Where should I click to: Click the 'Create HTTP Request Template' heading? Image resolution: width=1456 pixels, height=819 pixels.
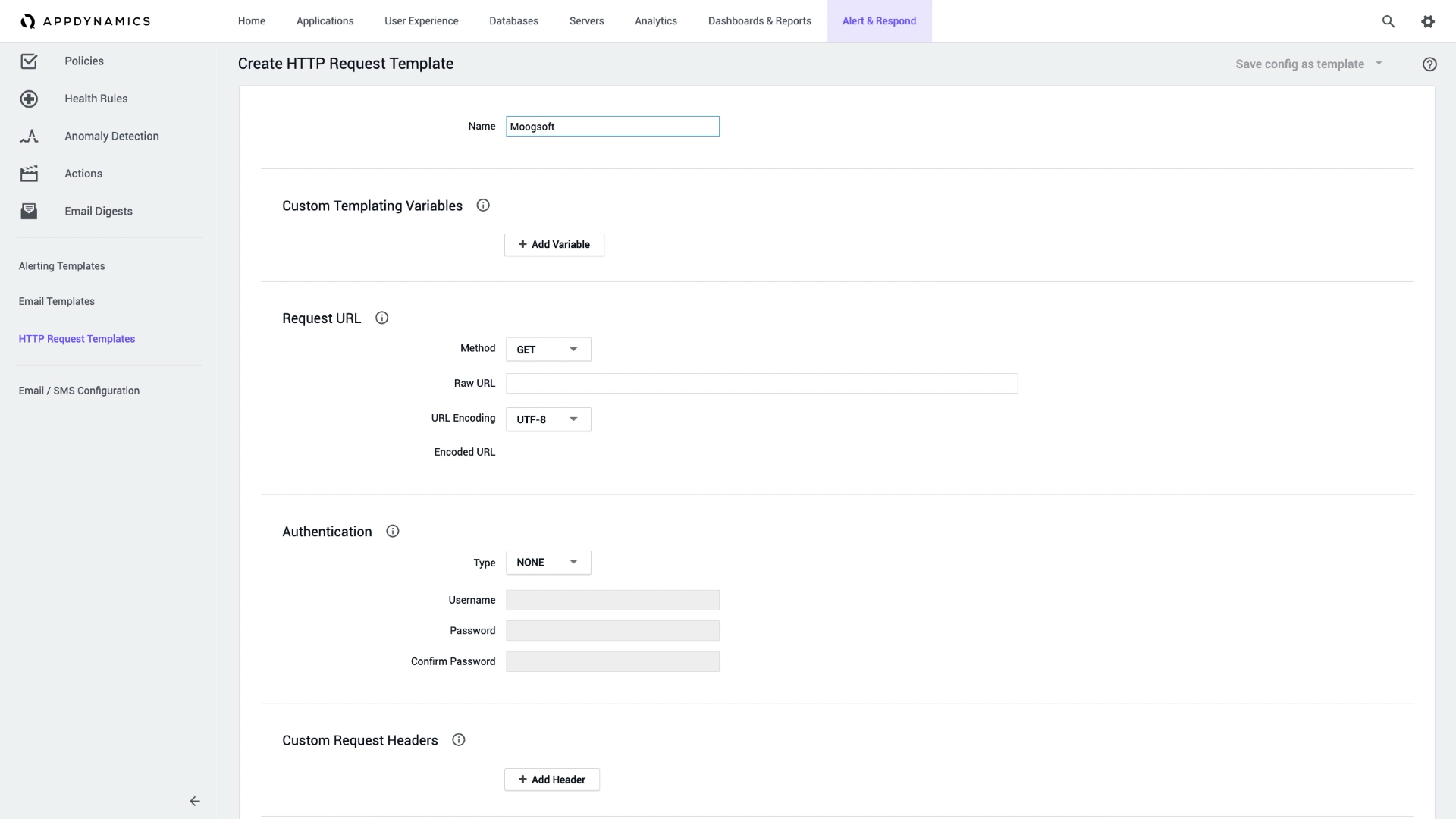pyautogui.click(x=346, y=64)
